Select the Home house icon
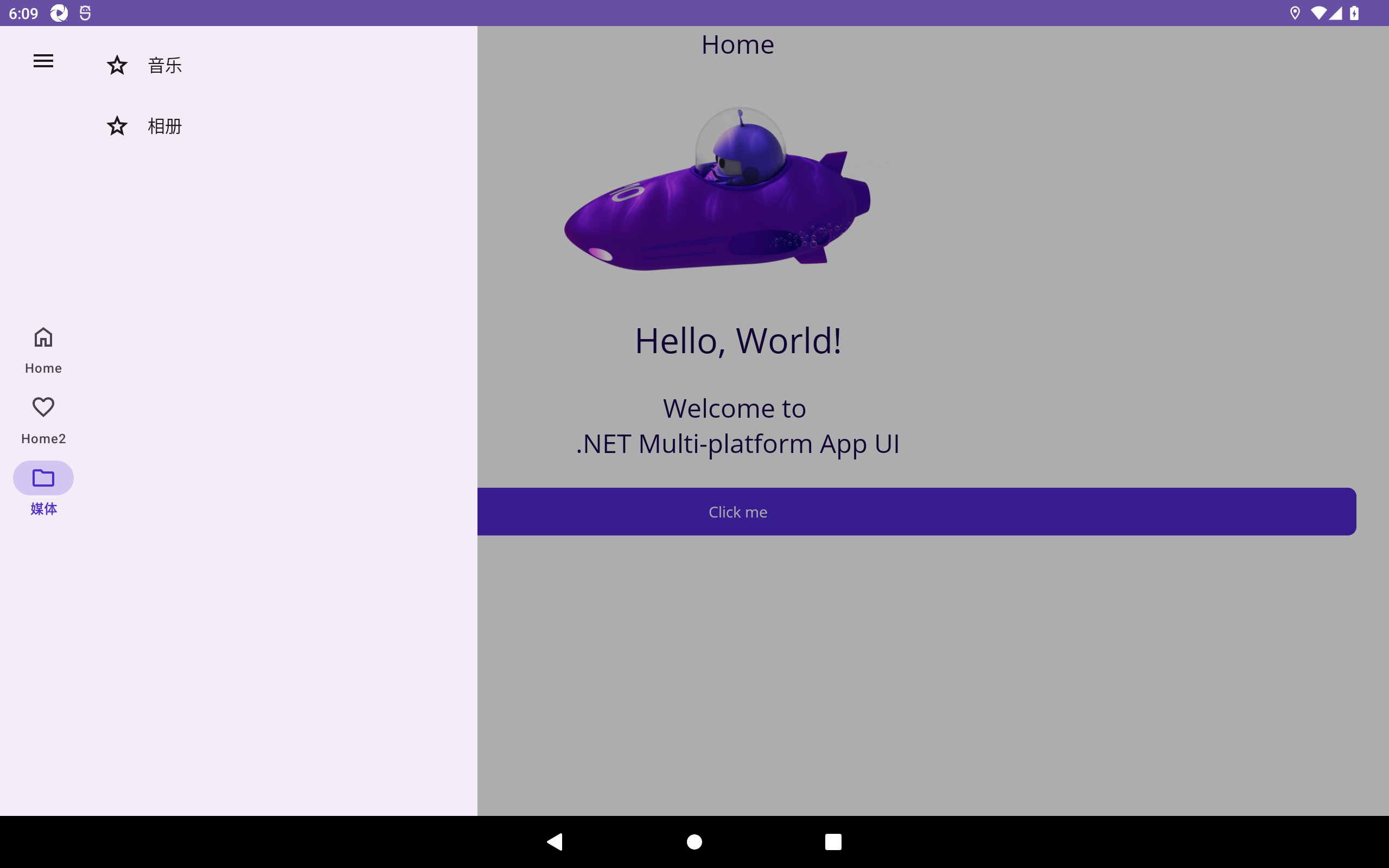 pos(43,337)
